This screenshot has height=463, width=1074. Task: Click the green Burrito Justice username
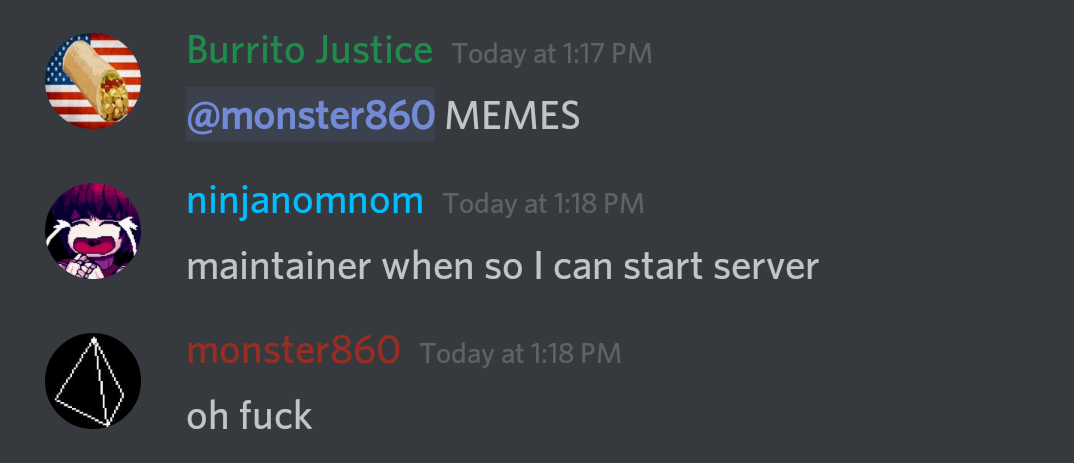pyautogui.click(x=310, y=51)
